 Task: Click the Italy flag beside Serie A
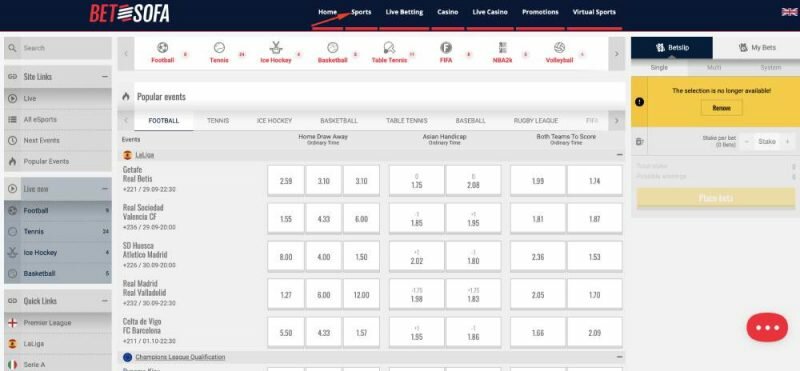click(x=13, y=365)
